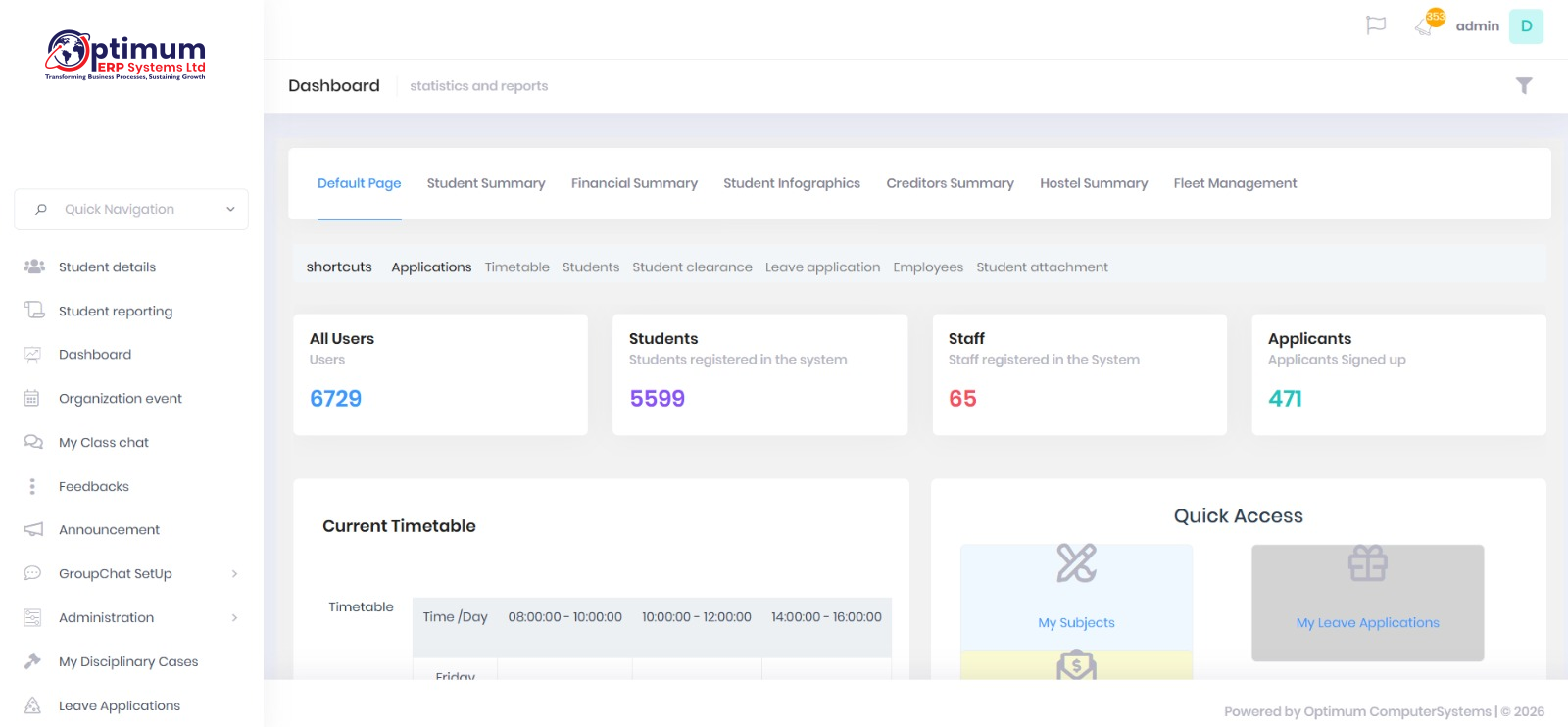Click the admin user avatar

click(x=1526, y=26)
